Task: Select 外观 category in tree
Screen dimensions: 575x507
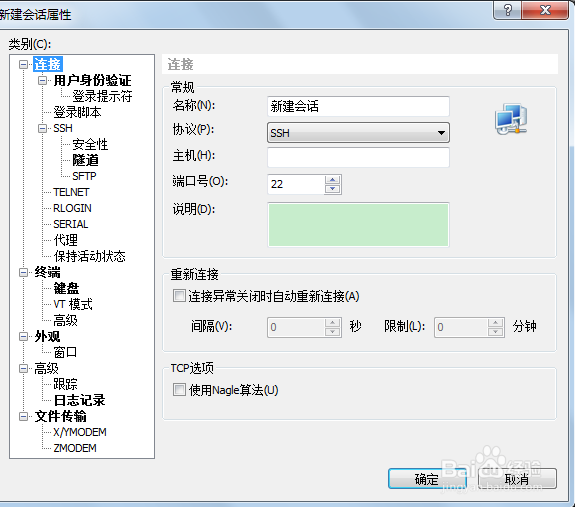Action: (x=47, y=337)
